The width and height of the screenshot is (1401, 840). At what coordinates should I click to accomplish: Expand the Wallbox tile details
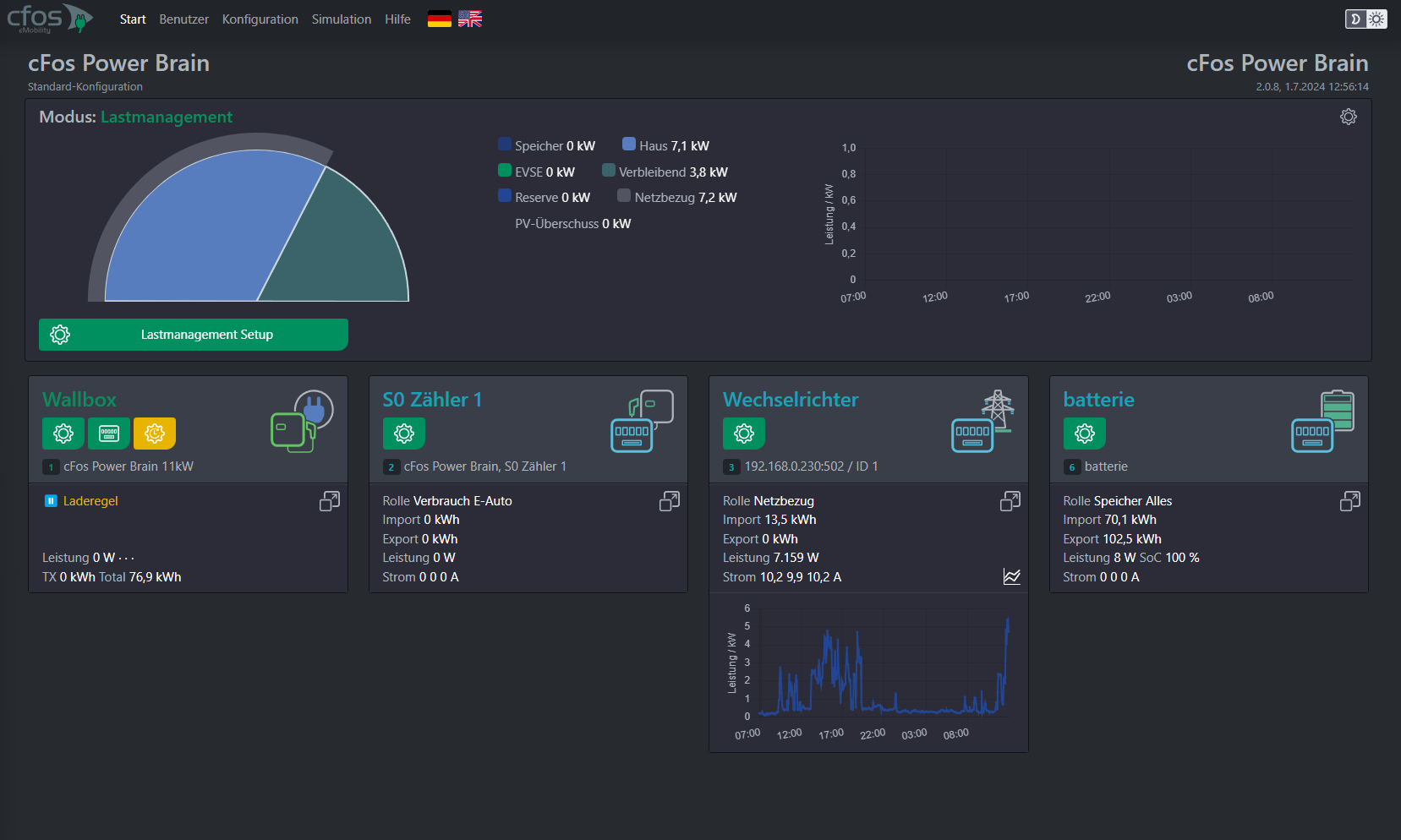click(330, 501)
